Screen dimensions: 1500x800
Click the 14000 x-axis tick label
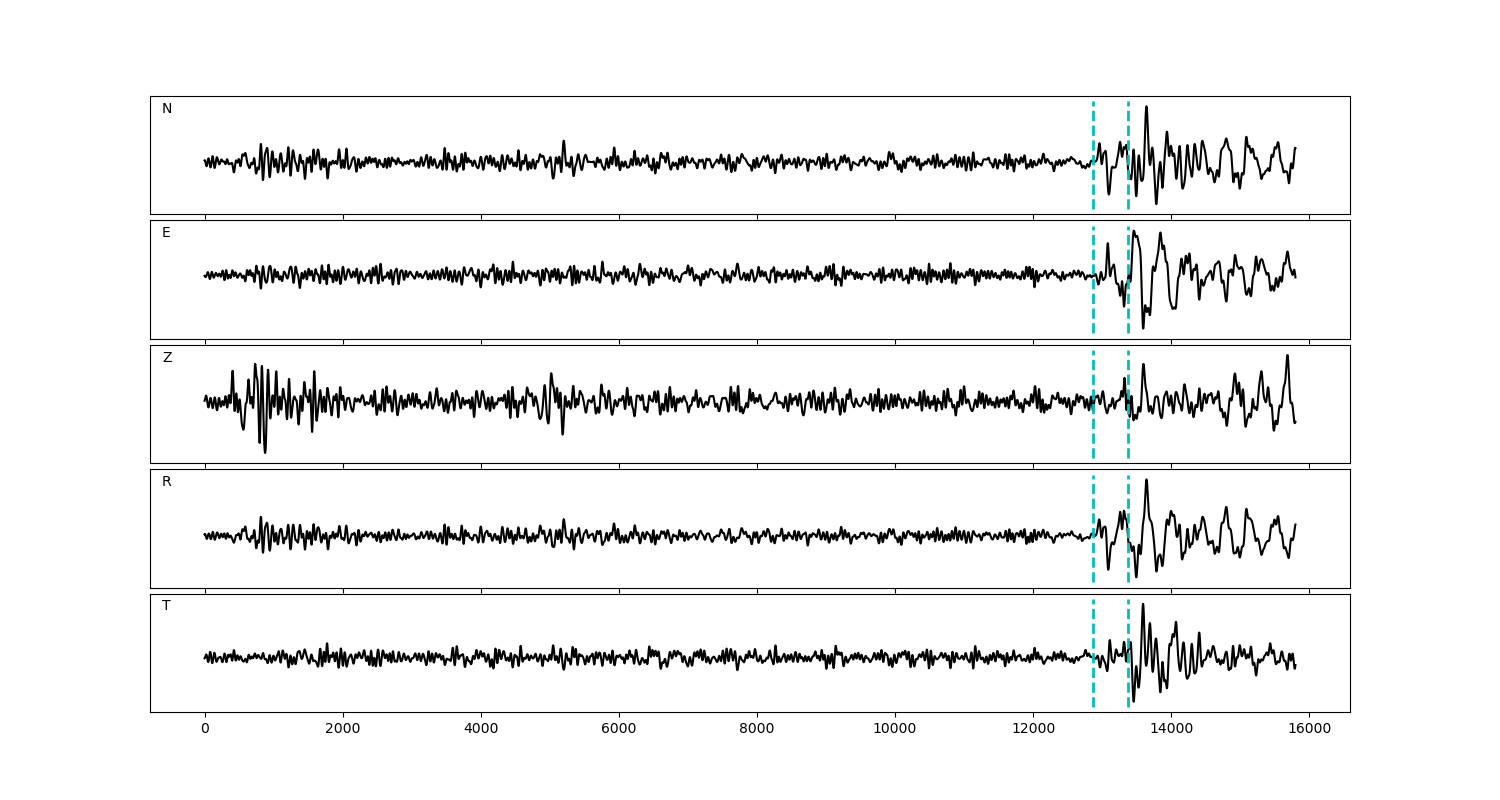click(x=1171, y=730)
